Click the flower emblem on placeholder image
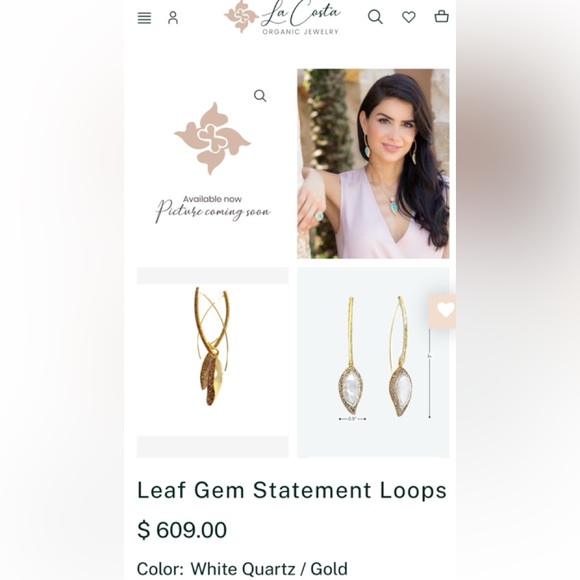This screenshot has width=580, height=580. (213, 138)
